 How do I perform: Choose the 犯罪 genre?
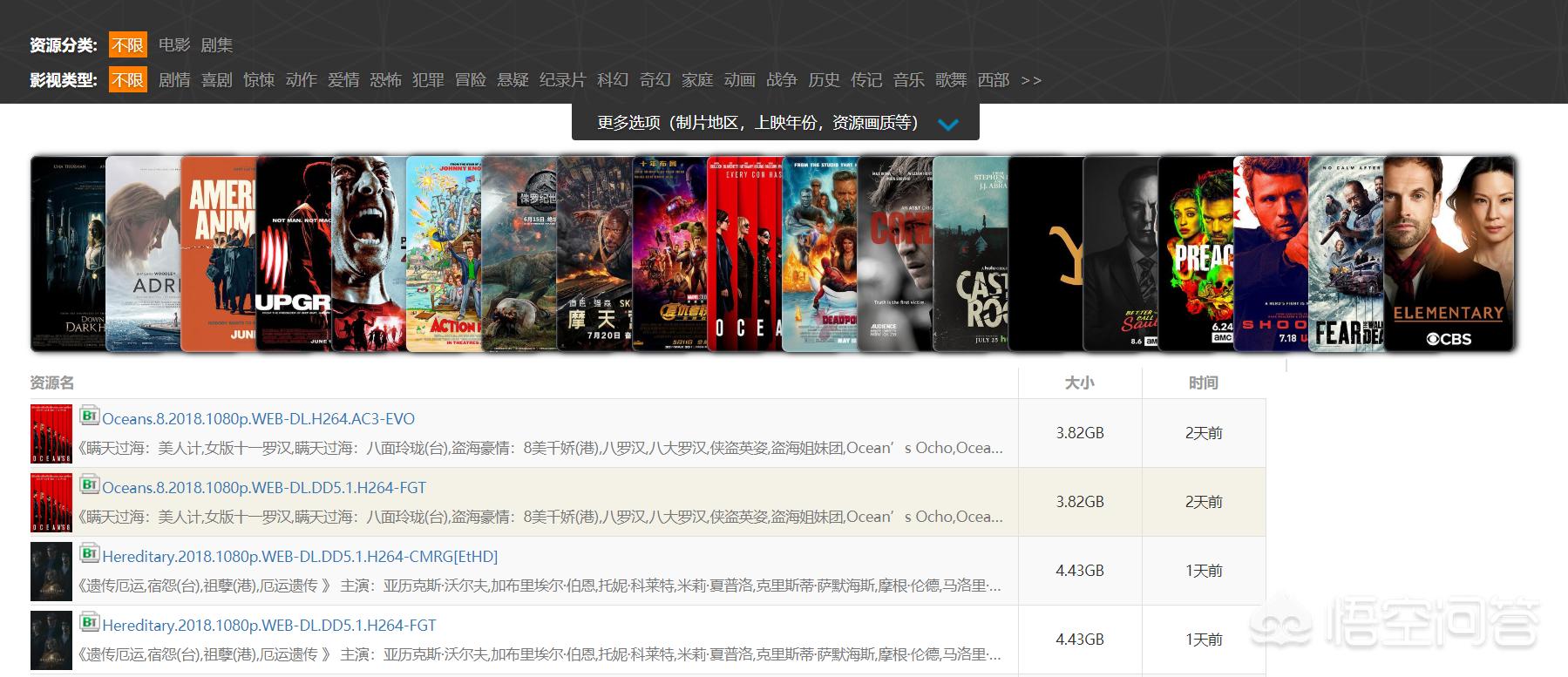pyautogui.click(x=428, y=80)
